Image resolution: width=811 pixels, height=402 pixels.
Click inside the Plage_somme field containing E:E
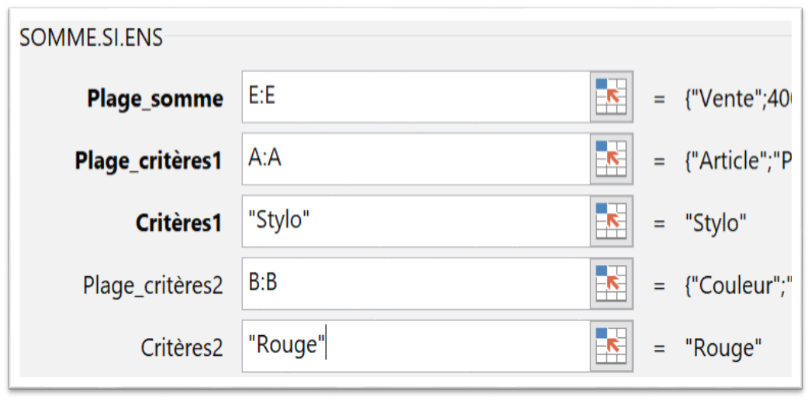(416, 97)
